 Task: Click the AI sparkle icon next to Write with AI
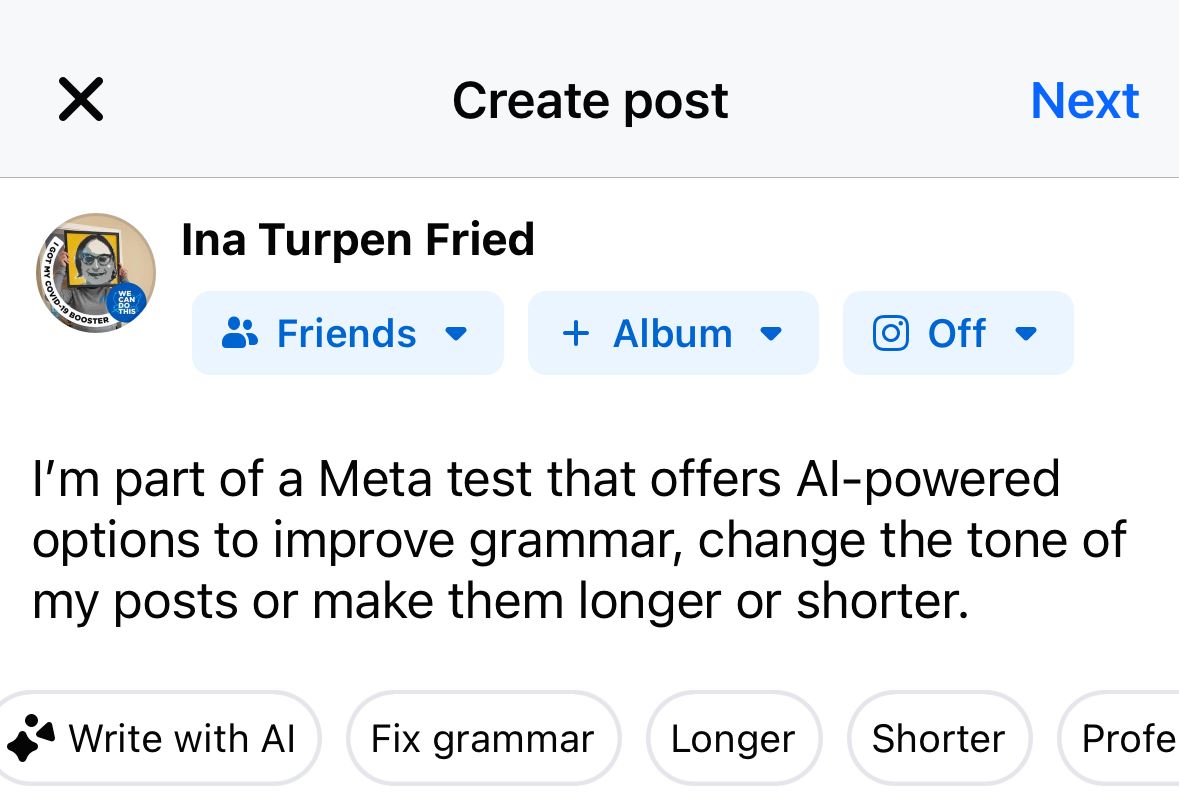(31, 738)
